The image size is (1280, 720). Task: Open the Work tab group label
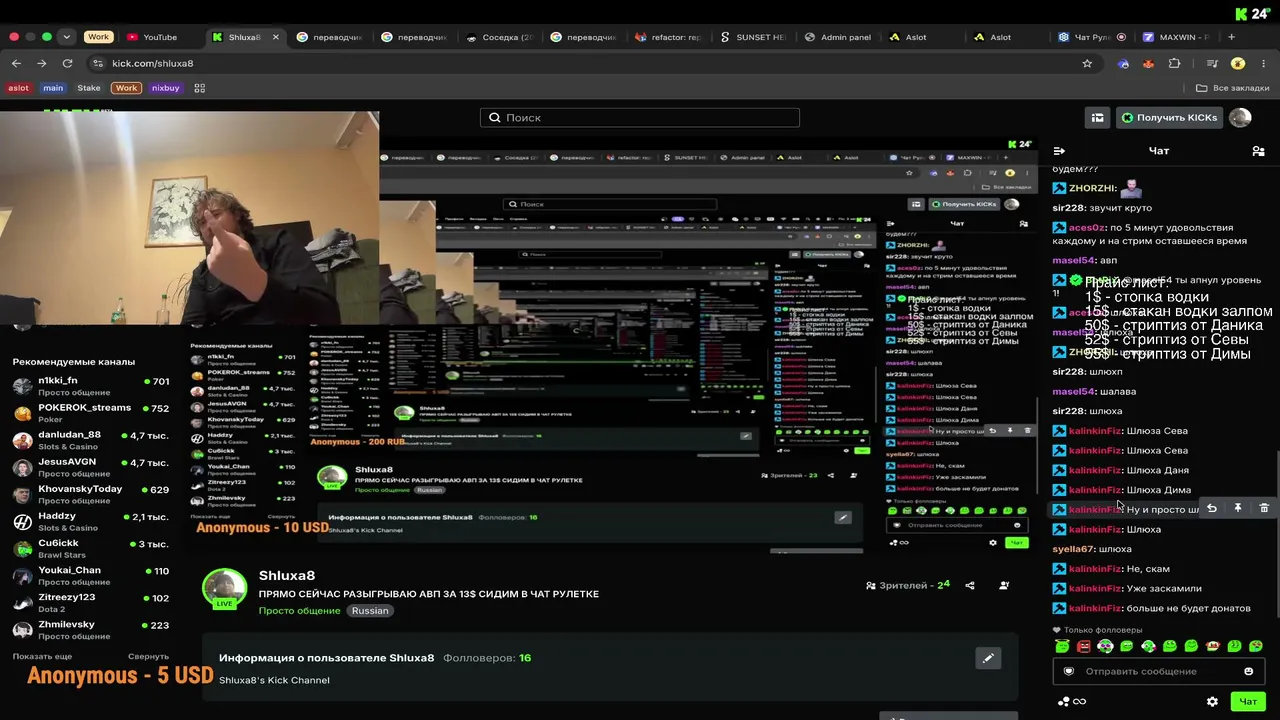[x=98, y=37]
